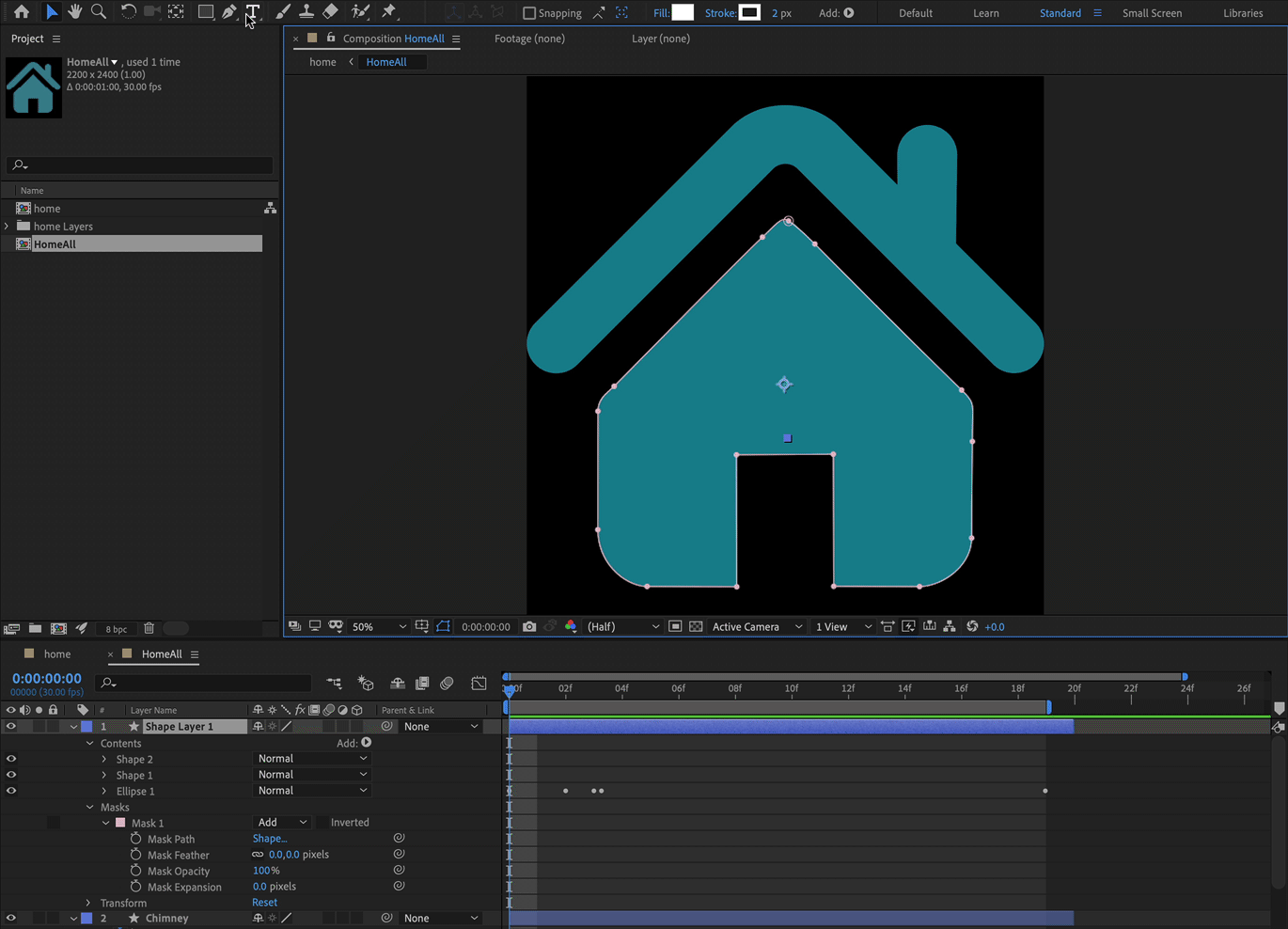
Task: Select the Hand tool
Action: (75, 12)
